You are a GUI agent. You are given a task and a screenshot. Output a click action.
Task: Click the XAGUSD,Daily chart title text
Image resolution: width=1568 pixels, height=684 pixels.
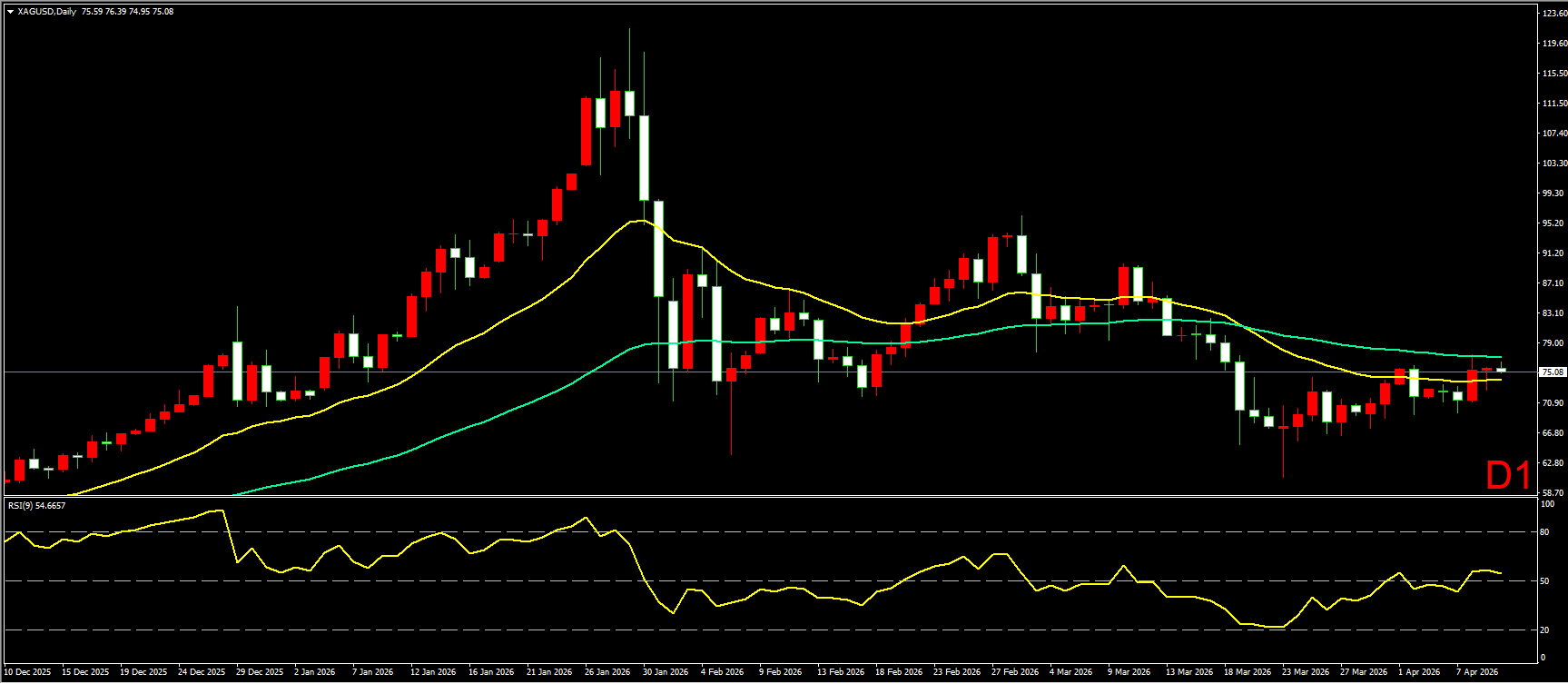point(47,12)
